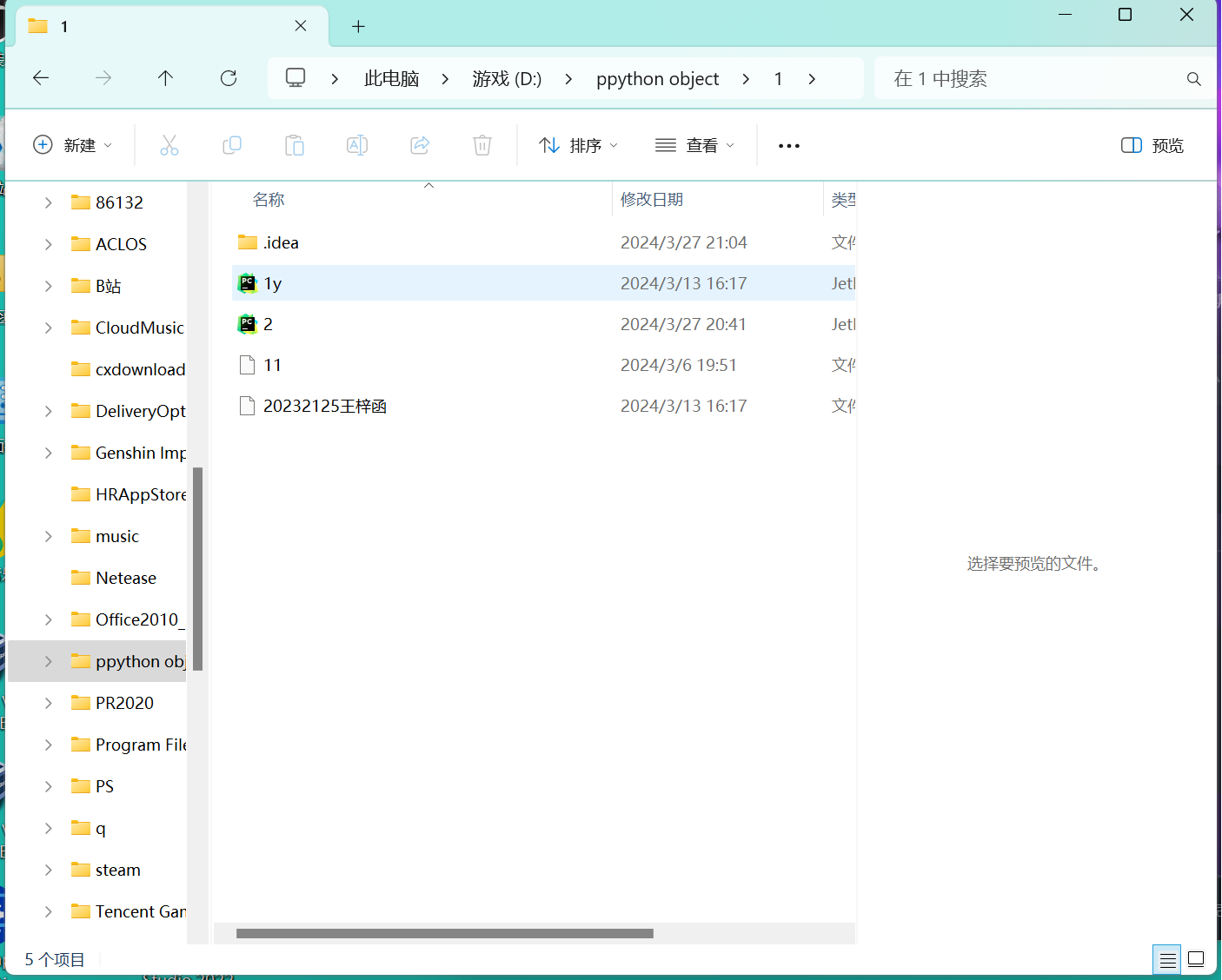This screenshot has width=1222, height=980.
Task: Click the ppython object breadcrumb
Action: (657, 79)
